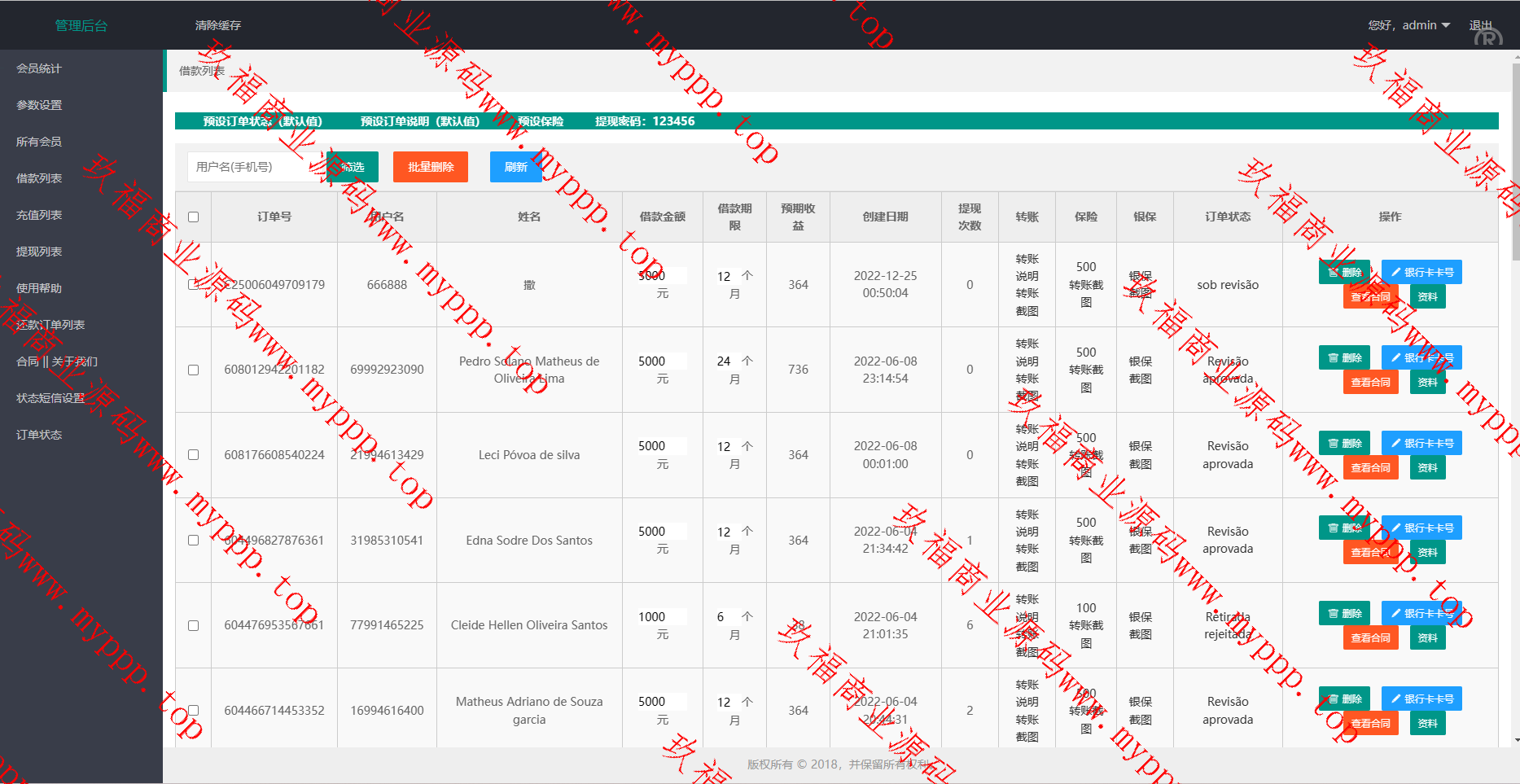Click trash delete for Cleide Hellen Oliveira Santos
The width and height of the screenshot is (1520, 784).
tap(1344, 613)
